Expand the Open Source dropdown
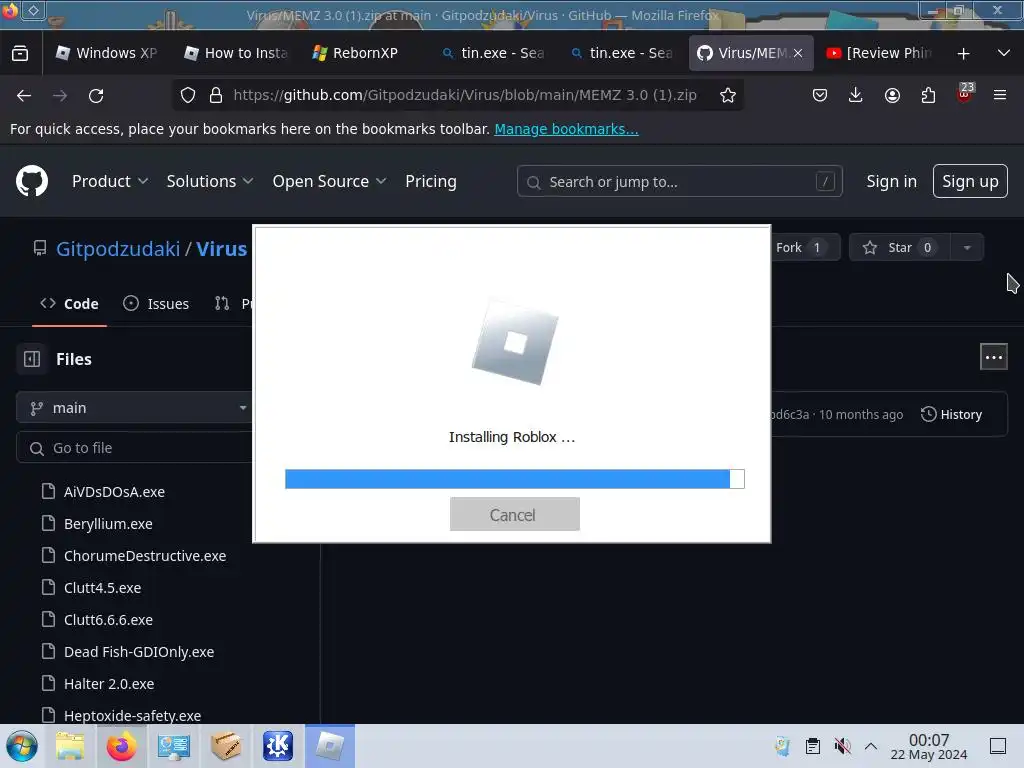This screenshot has height=768, width=1024. tap(329, 181)
